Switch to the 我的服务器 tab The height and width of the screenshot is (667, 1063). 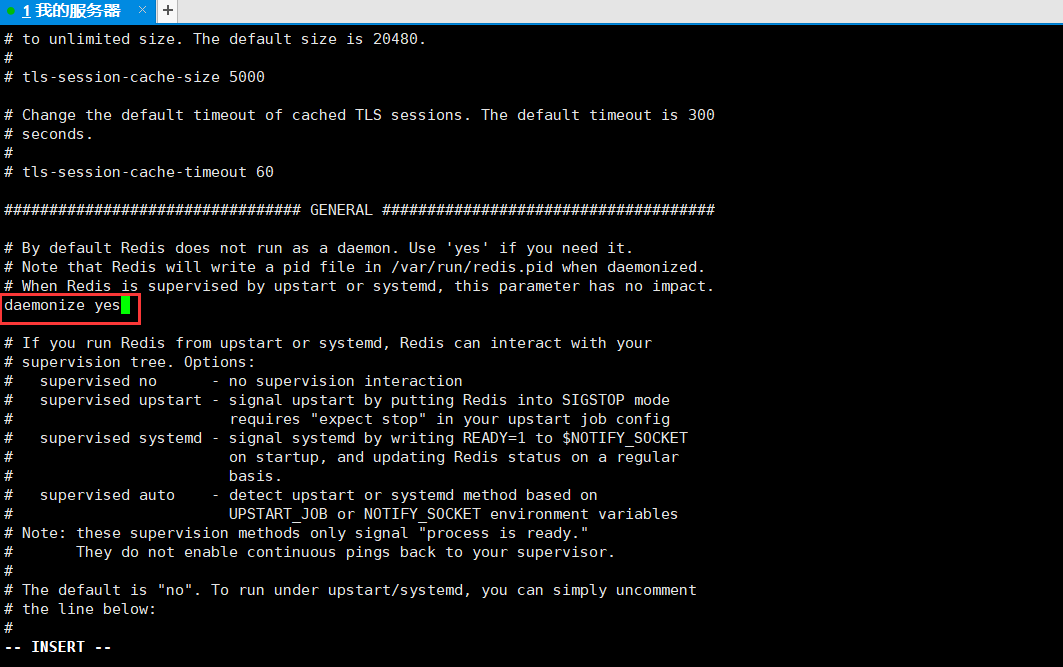pos(71,11)
